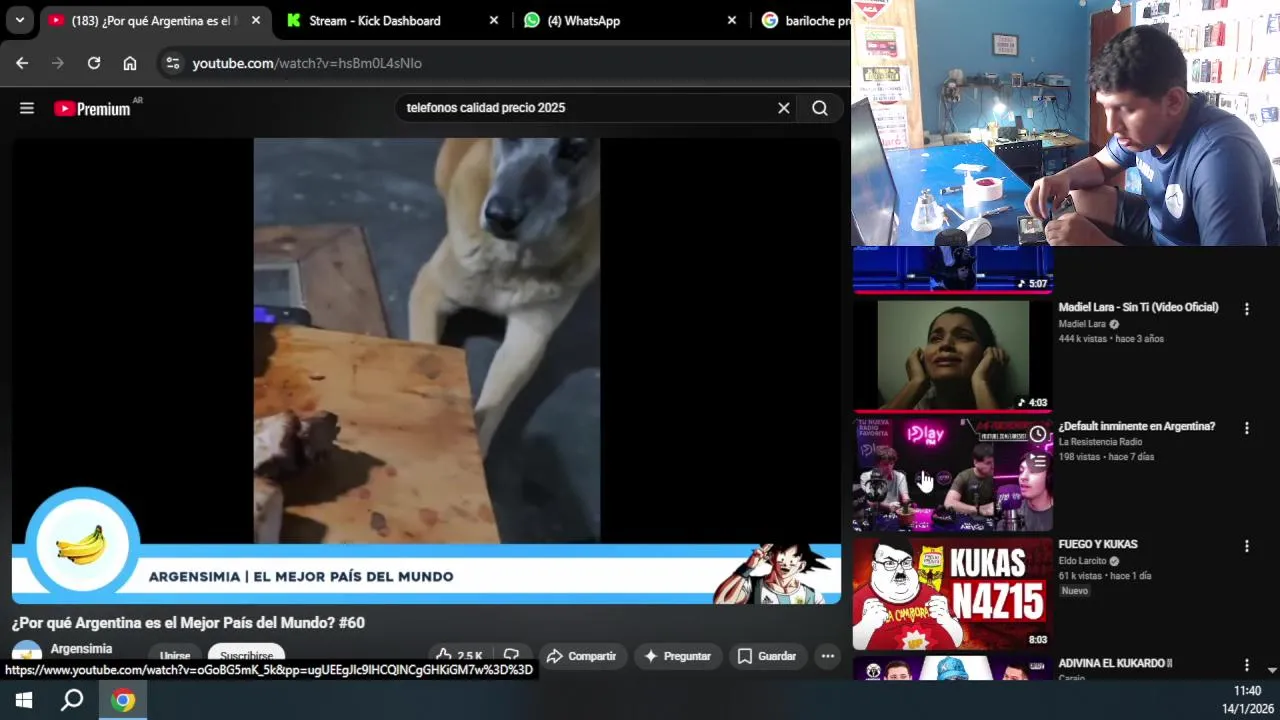The width and height of the screenshot is (1280, 720).
Task: Open options menu for Madiel Lara video
Action: [x=1246, y=310]
